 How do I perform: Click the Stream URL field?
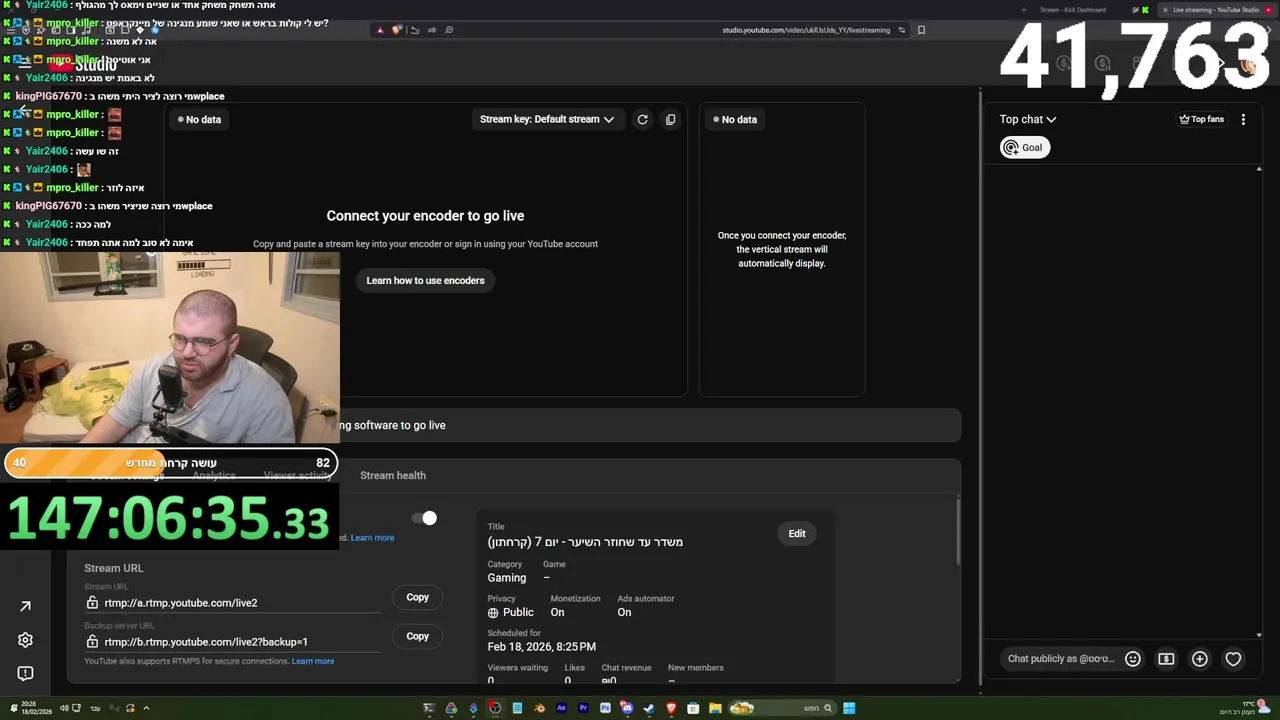click(232, 603)
